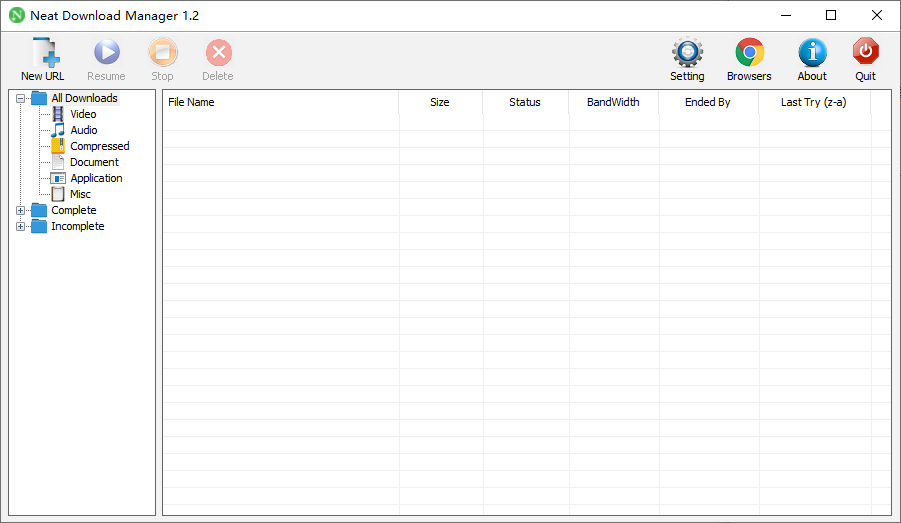Sort by the BandWidth column header
Image resolution: width=901 pixels, height=523 pixels.
(x=613, y=102)
